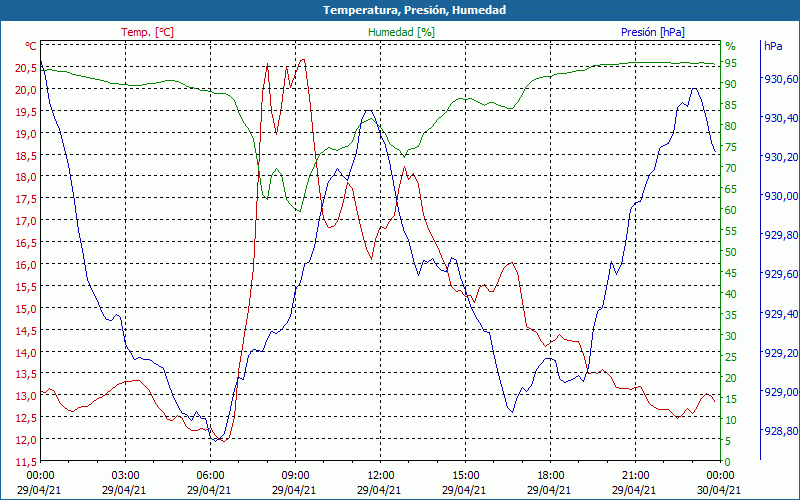Click the 19,0 temperature axis value
Screen dimensions: 800x500
(26, 134)
